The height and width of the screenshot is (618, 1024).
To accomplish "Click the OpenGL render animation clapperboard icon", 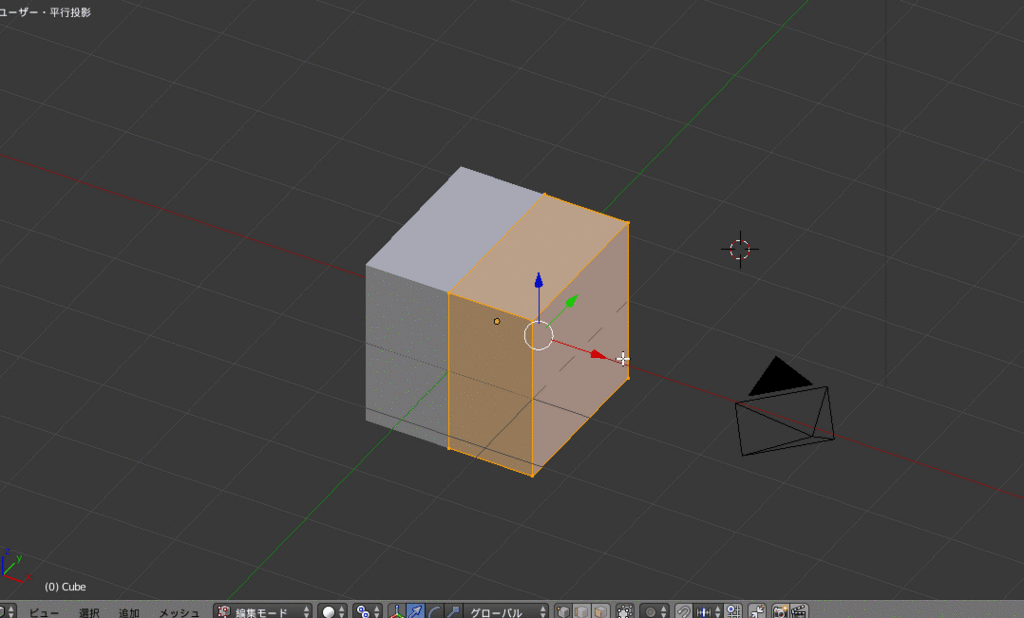I will point(799,612).
